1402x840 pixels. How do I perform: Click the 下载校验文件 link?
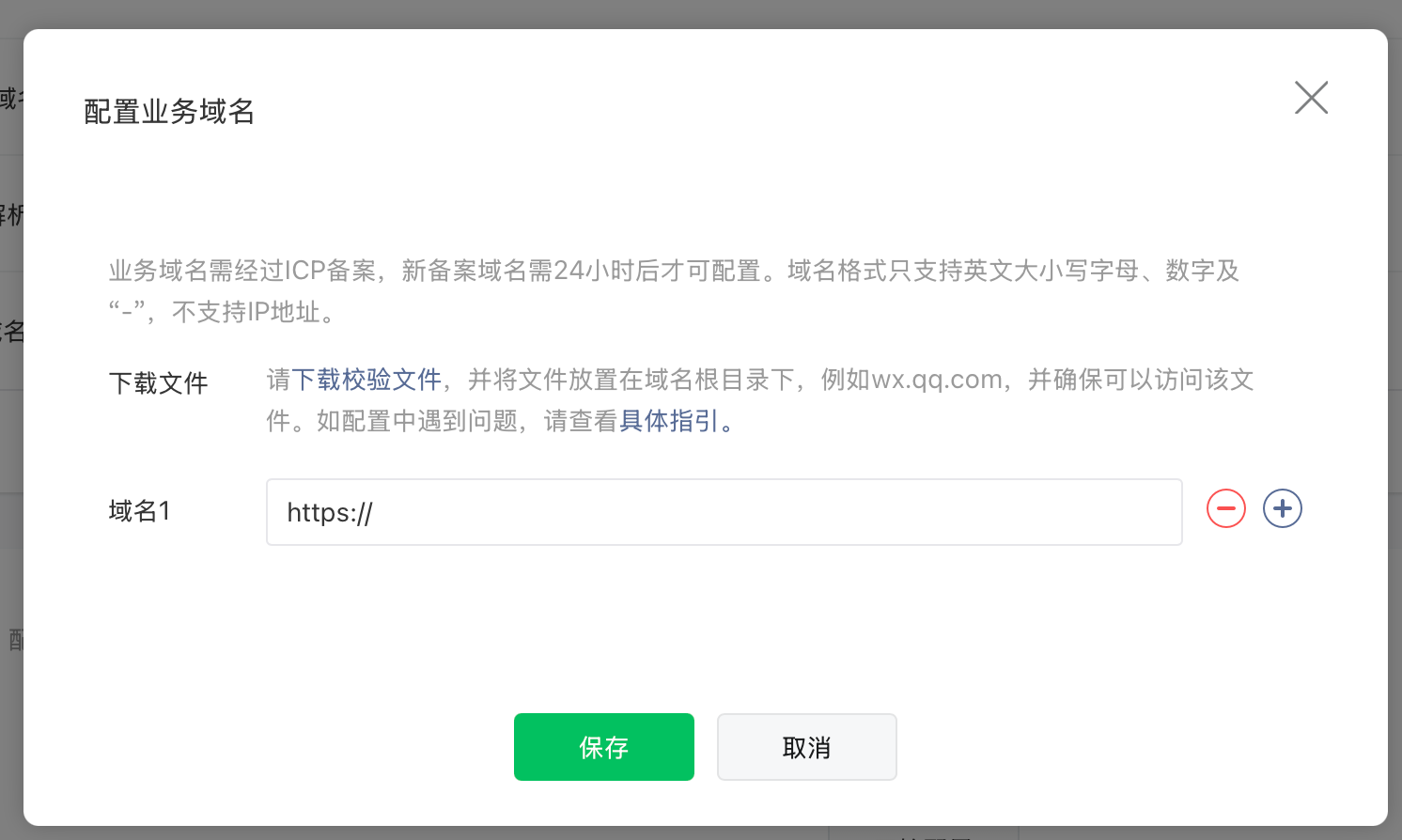tap(366, 380)
